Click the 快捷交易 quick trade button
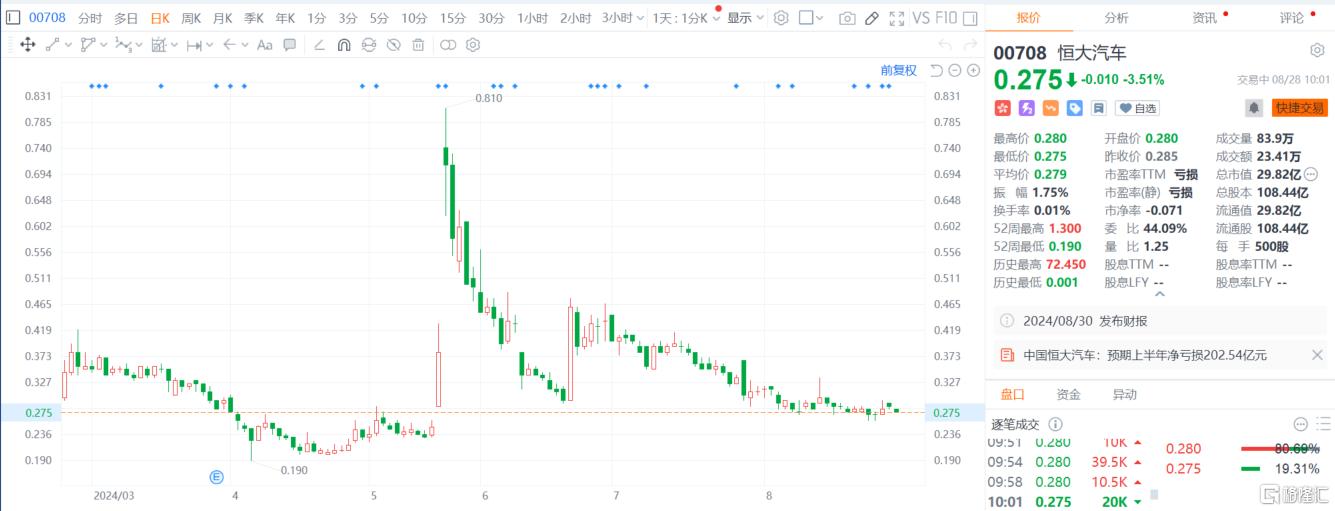1335x511 pixels. (x=1300, y=108)
